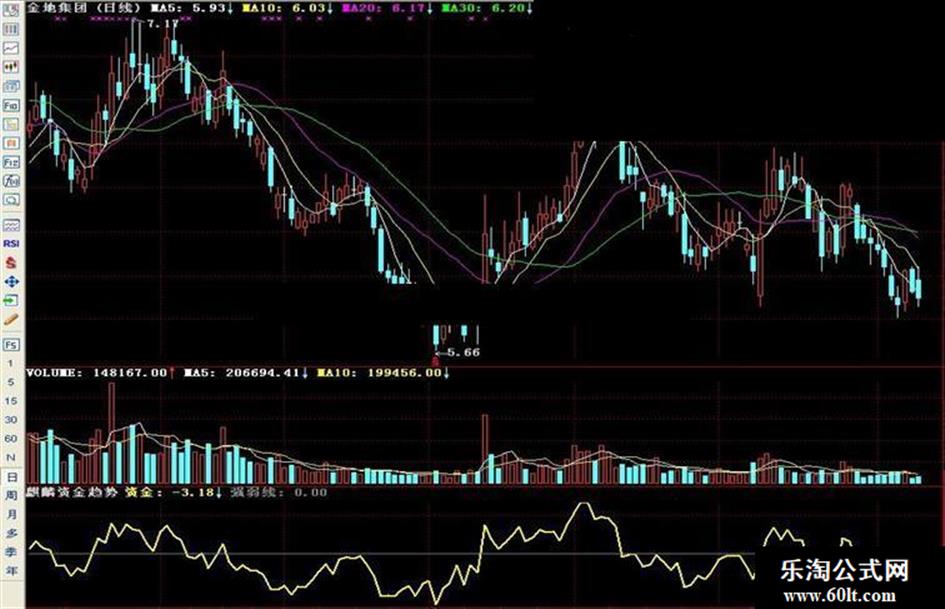The width and height of the screenshot is (945, 609).
Task: Click the F12 icon in the sidebar
Action: click(10, 162)
